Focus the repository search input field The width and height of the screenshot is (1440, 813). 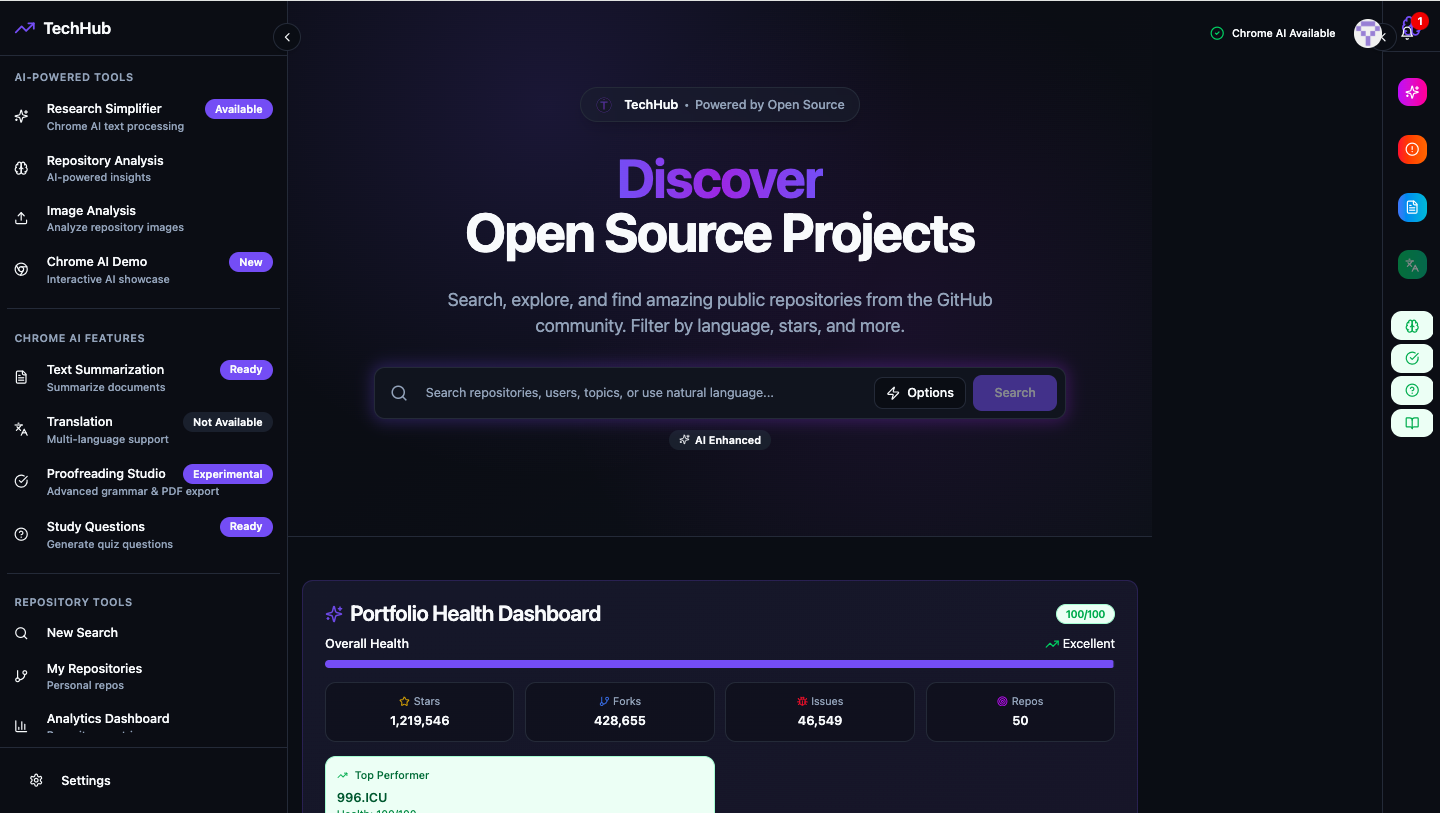click(x=643, y=393)
